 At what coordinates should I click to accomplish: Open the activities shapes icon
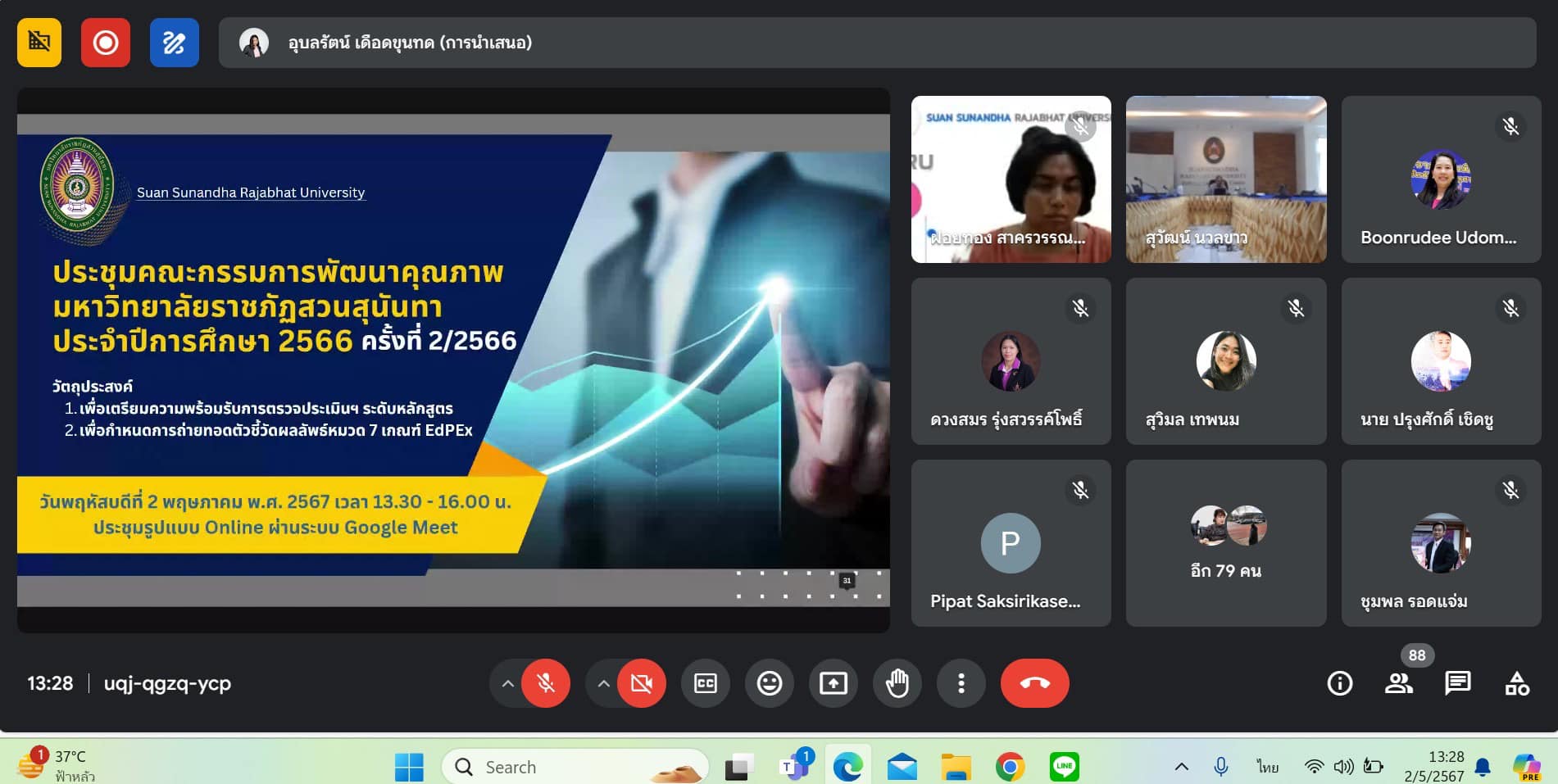1516,683
